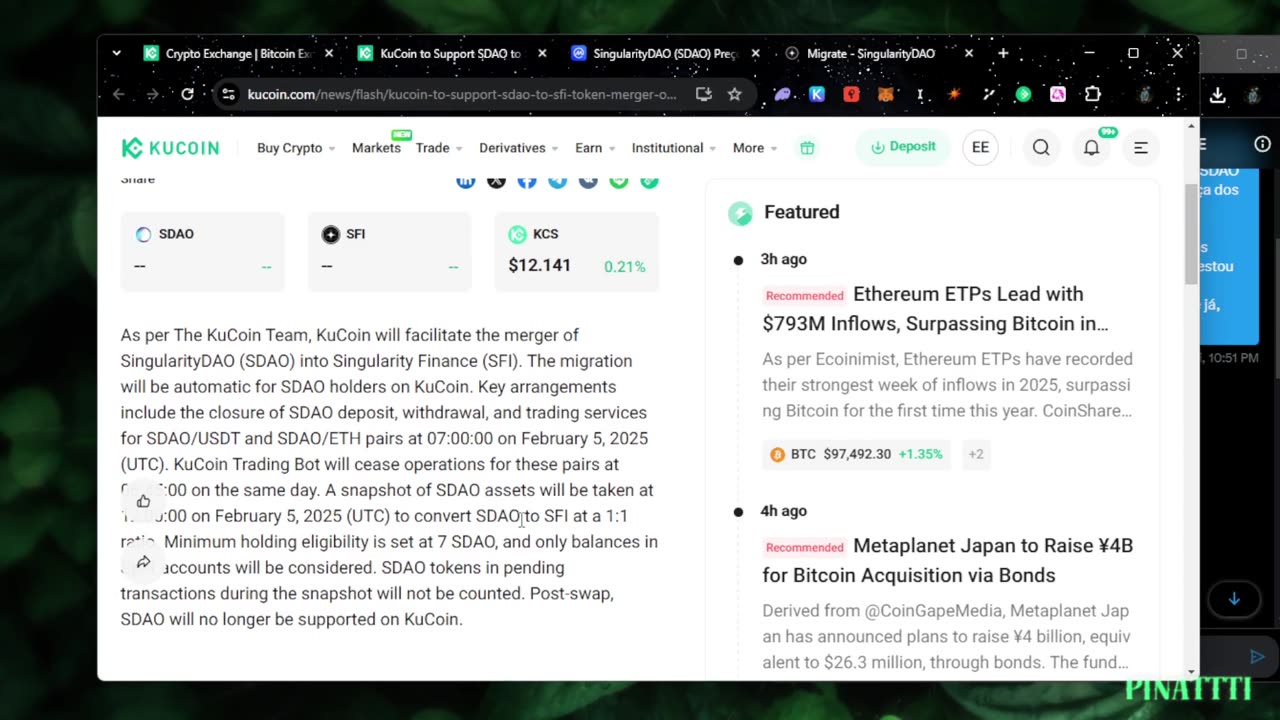1280x720 pixels.
Task: Click scroll-down arrow button in background chat
Action: pos(1234,599)
